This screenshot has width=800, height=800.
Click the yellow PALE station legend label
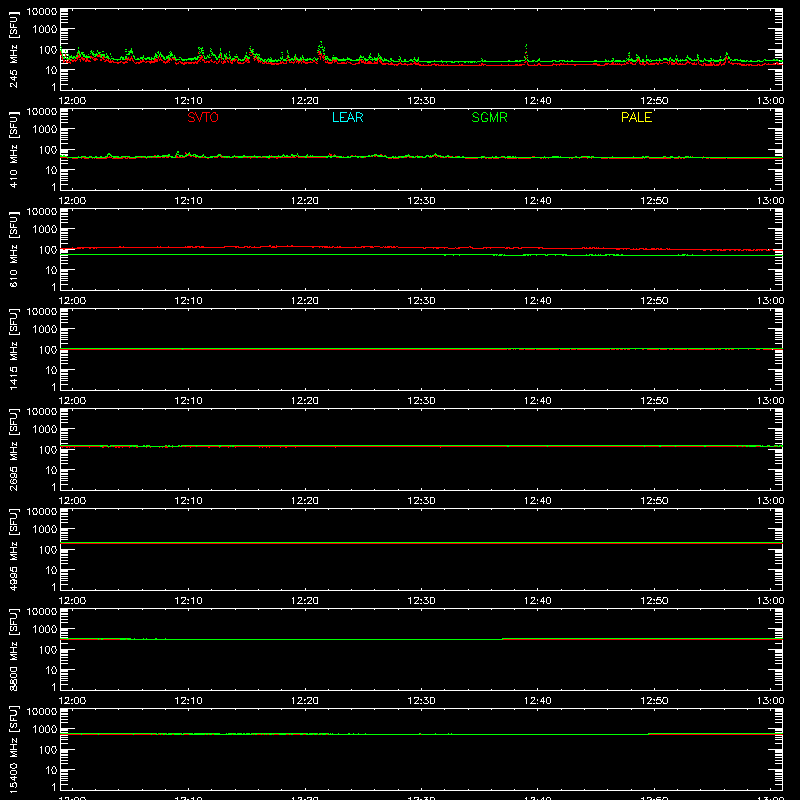pyautogui.click(x=636, y=117)
